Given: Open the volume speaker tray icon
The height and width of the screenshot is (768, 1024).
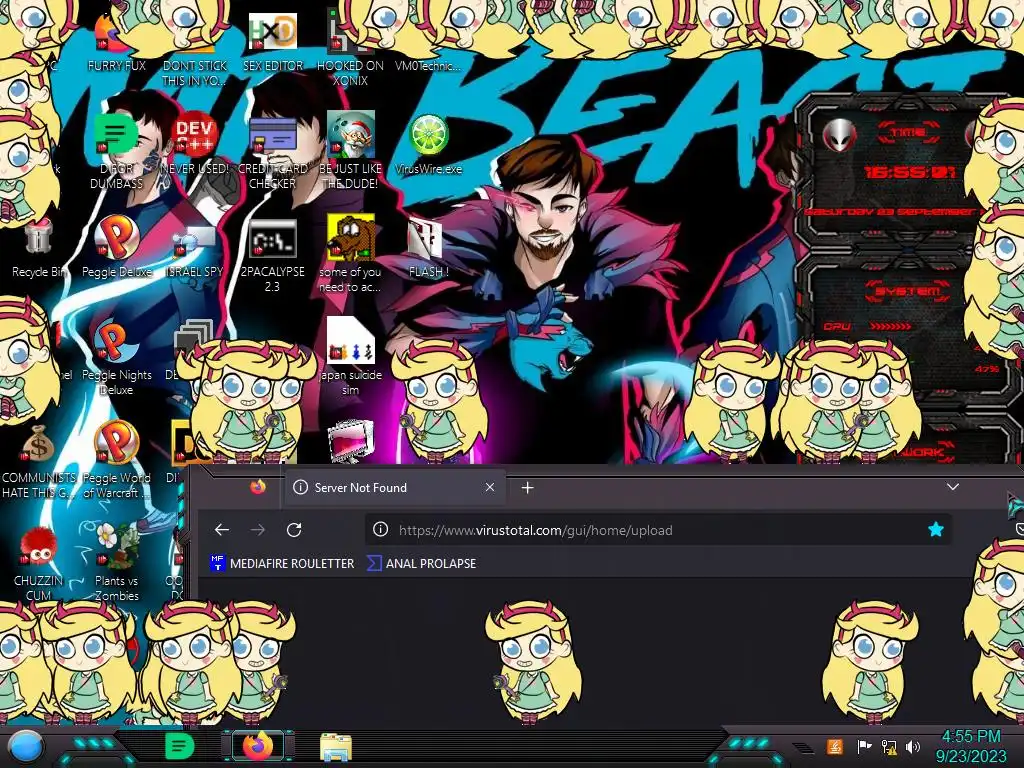Looking at the screenshot, I should point(913,746).
